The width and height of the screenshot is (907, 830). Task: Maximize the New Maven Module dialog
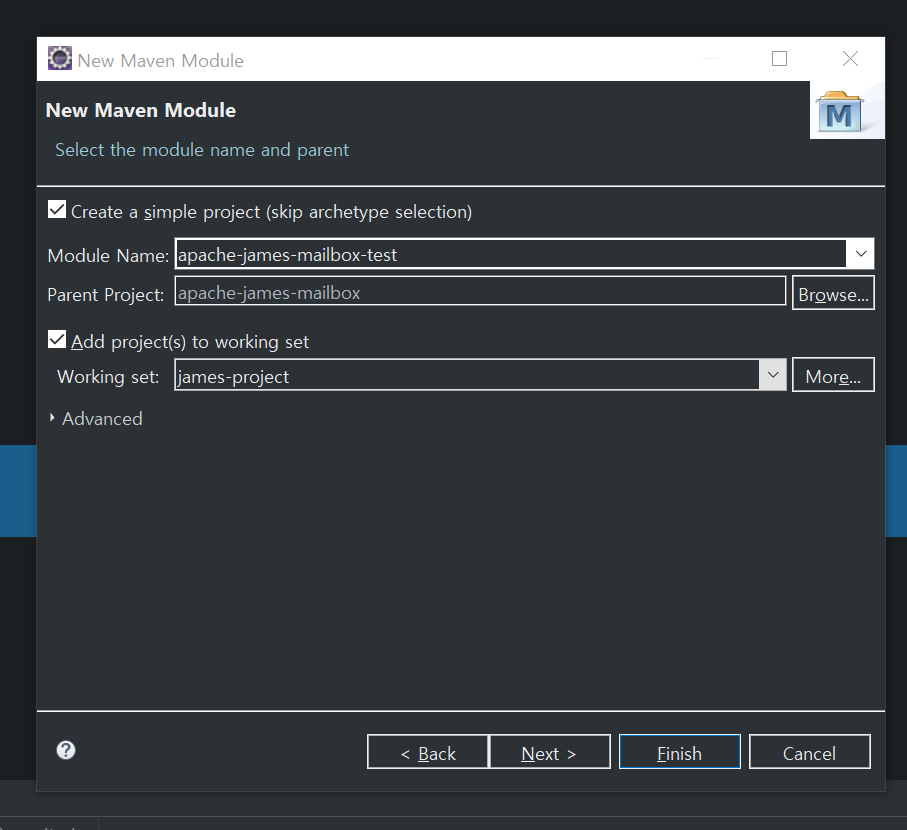779,58
